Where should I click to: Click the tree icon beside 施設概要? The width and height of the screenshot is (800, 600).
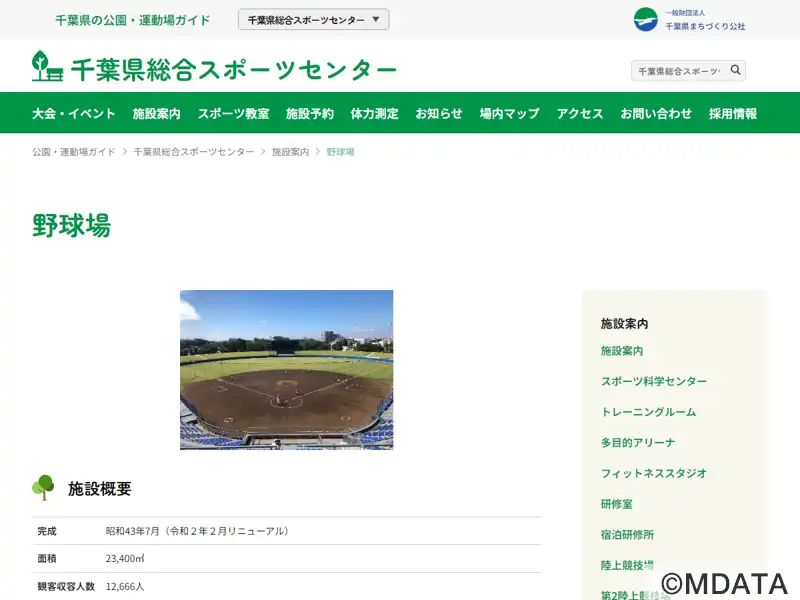tap(43, 487)
